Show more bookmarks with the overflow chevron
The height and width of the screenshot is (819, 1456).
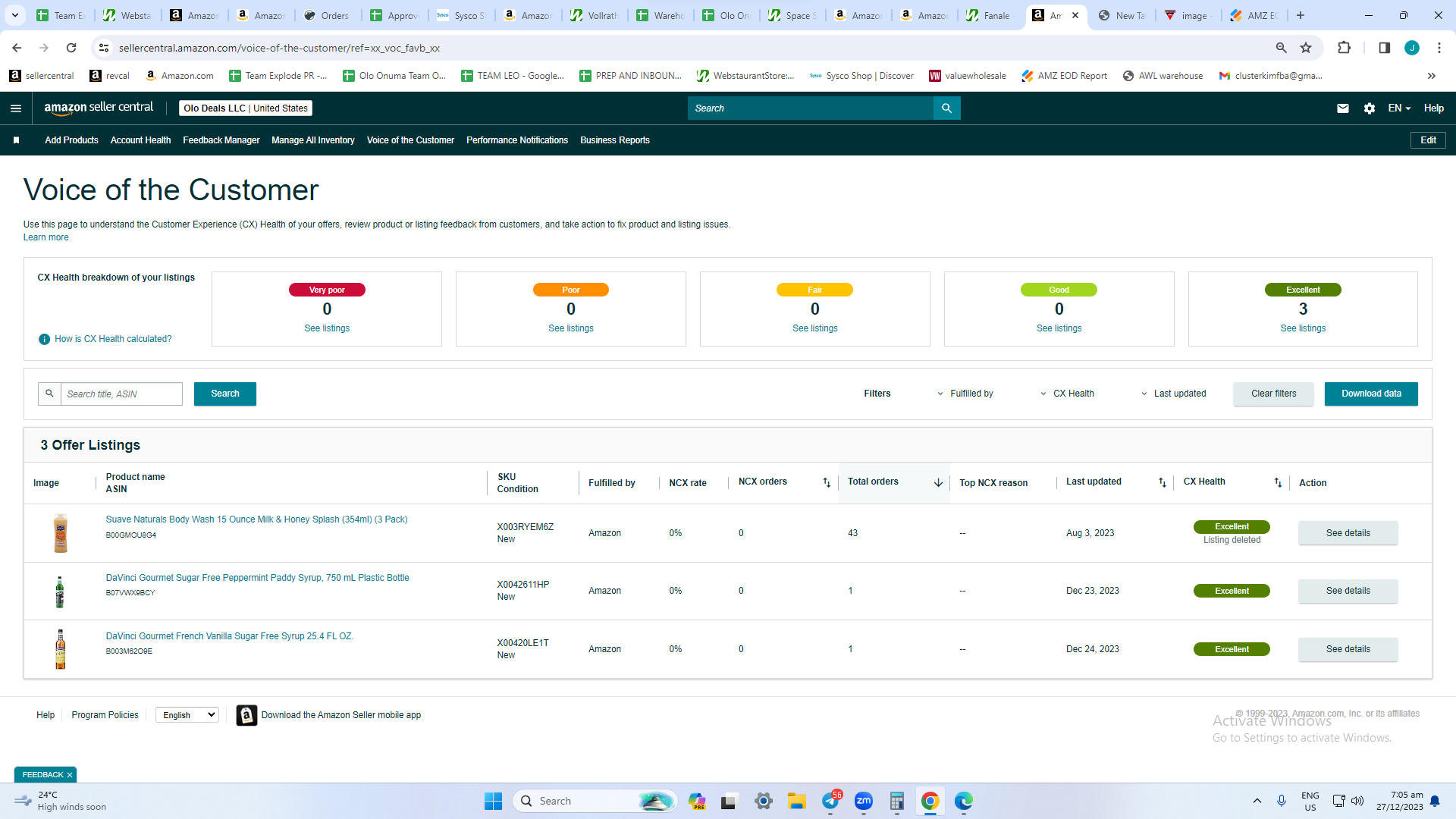pyautogui.click(x=1432, y=76)
